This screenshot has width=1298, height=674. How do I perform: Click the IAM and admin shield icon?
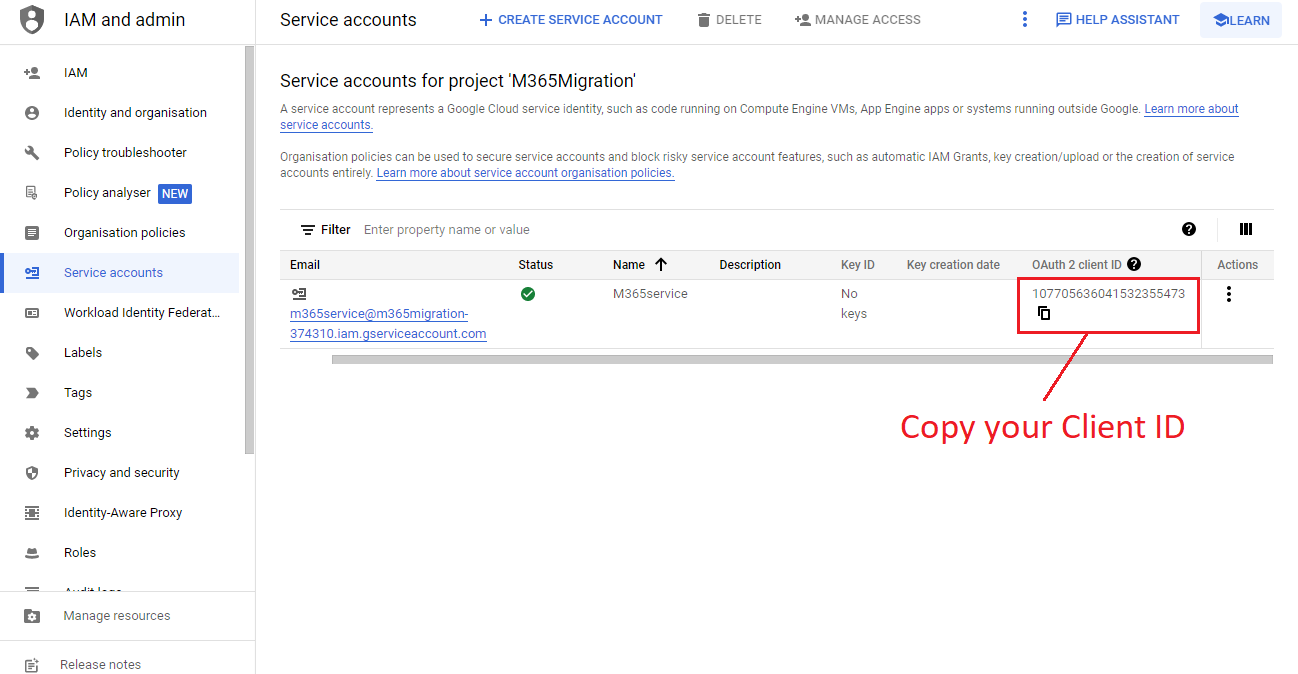32,20
